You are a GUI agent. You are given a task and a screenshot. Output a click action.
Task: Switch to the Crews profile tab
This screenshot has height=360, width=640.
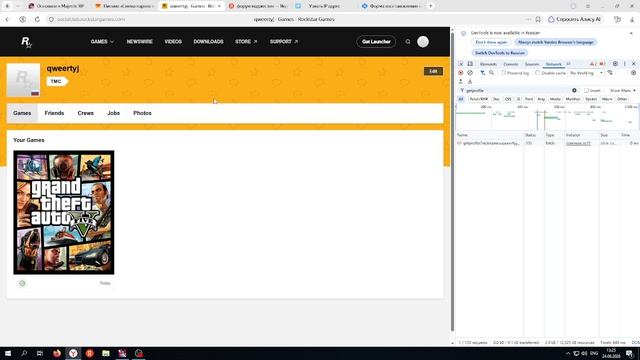[x=86, y=113]
